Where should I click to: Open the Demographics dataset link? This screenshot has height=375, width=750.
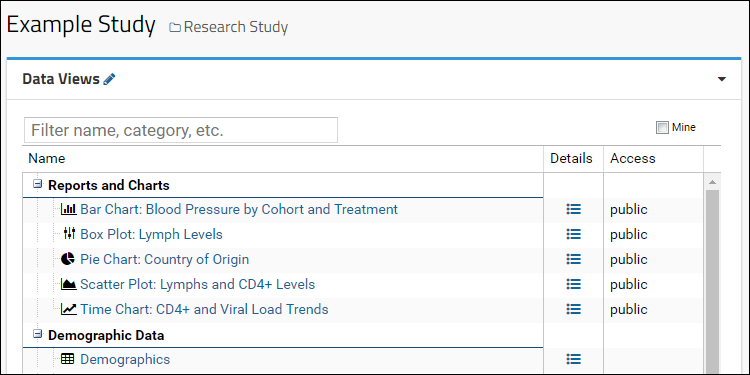125,359
